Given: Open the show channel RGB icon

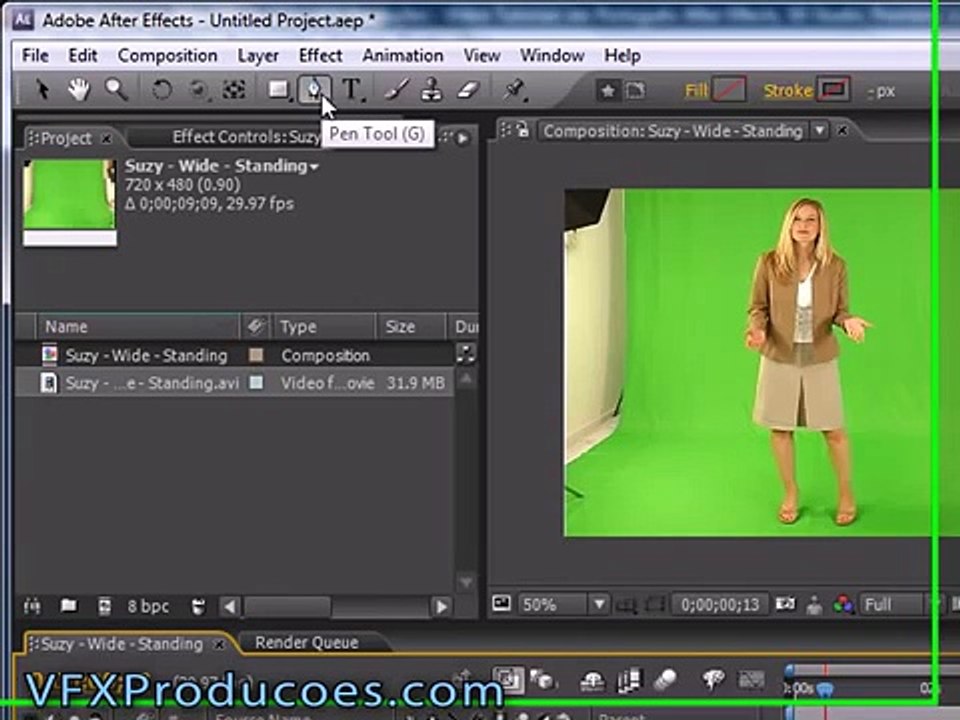Looking at the screenshot, I should pos(844,605).
